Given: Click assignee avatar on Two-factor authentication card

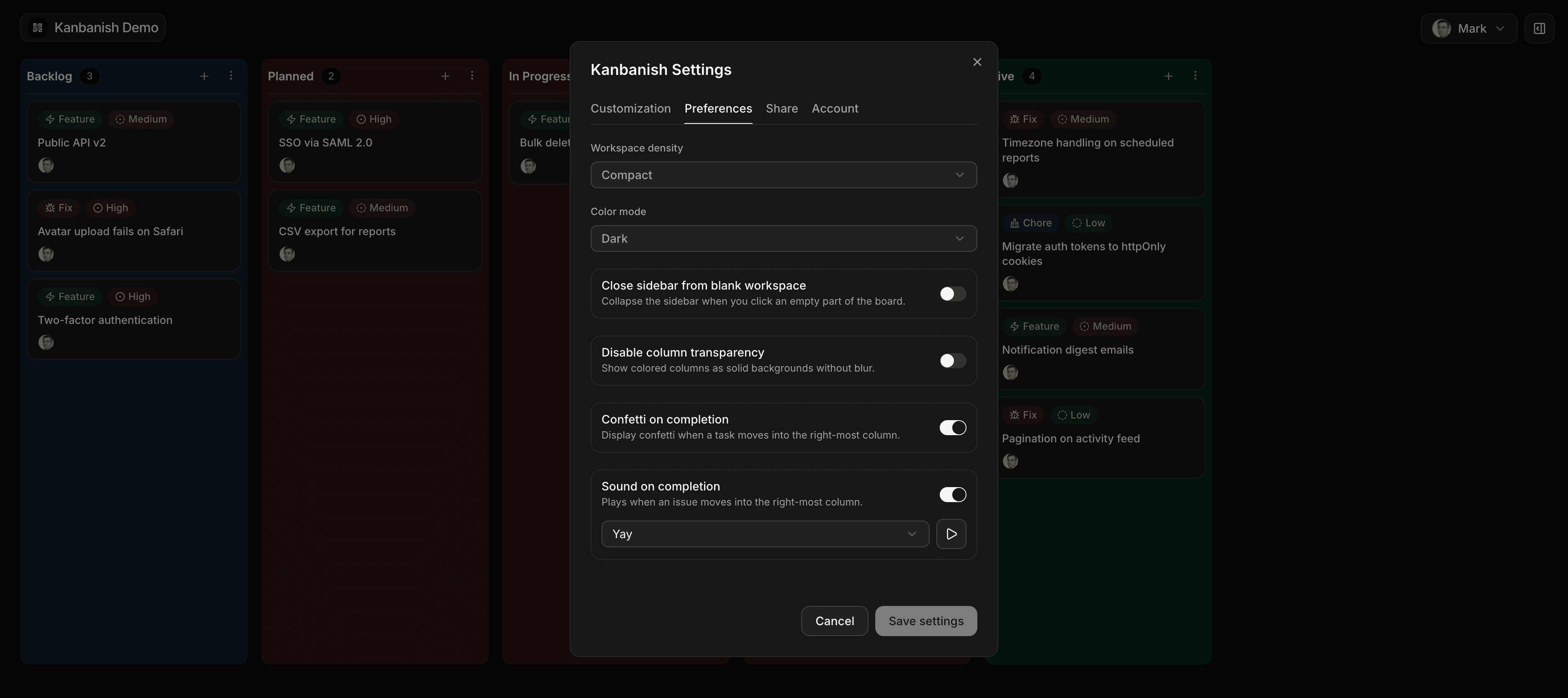Looking at the screenshot, I should pyautogui.click(x=46, y=343).
